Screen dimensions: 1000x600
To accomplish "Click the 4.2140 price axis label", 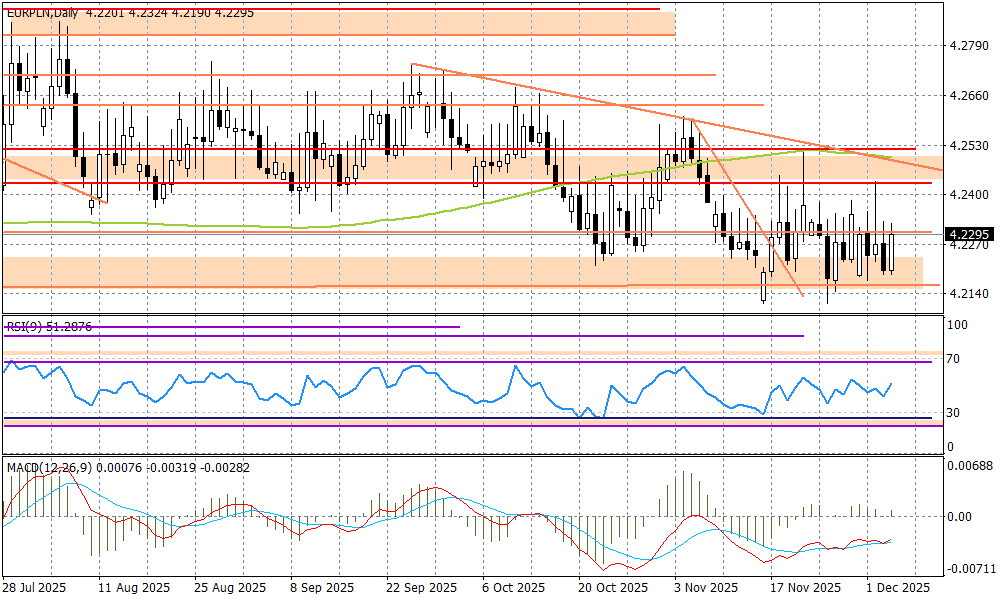I will [x=968, y=294].
